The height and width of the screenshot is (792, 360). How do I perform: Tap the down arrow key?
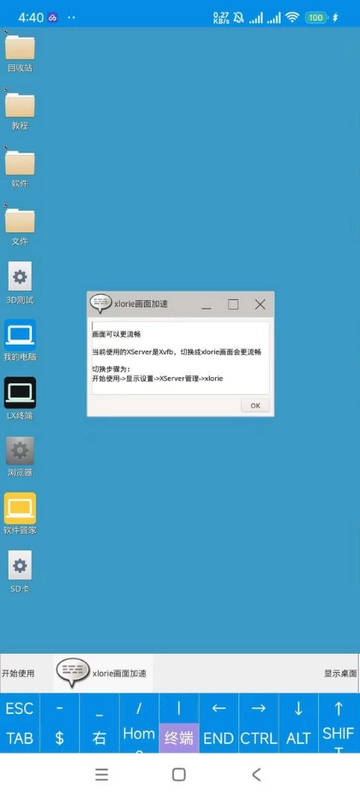[298, 709]
